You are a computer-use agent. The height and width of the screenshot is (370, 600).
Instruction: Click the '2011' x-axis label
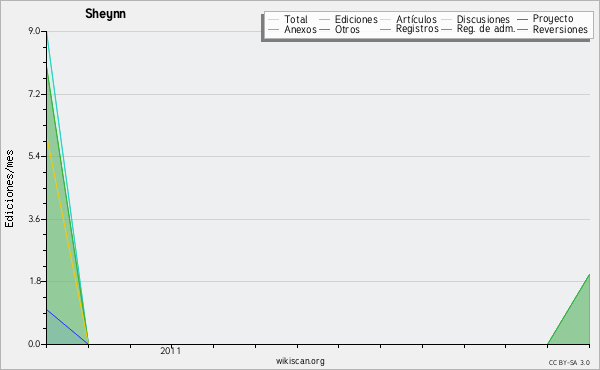[170, 351]
